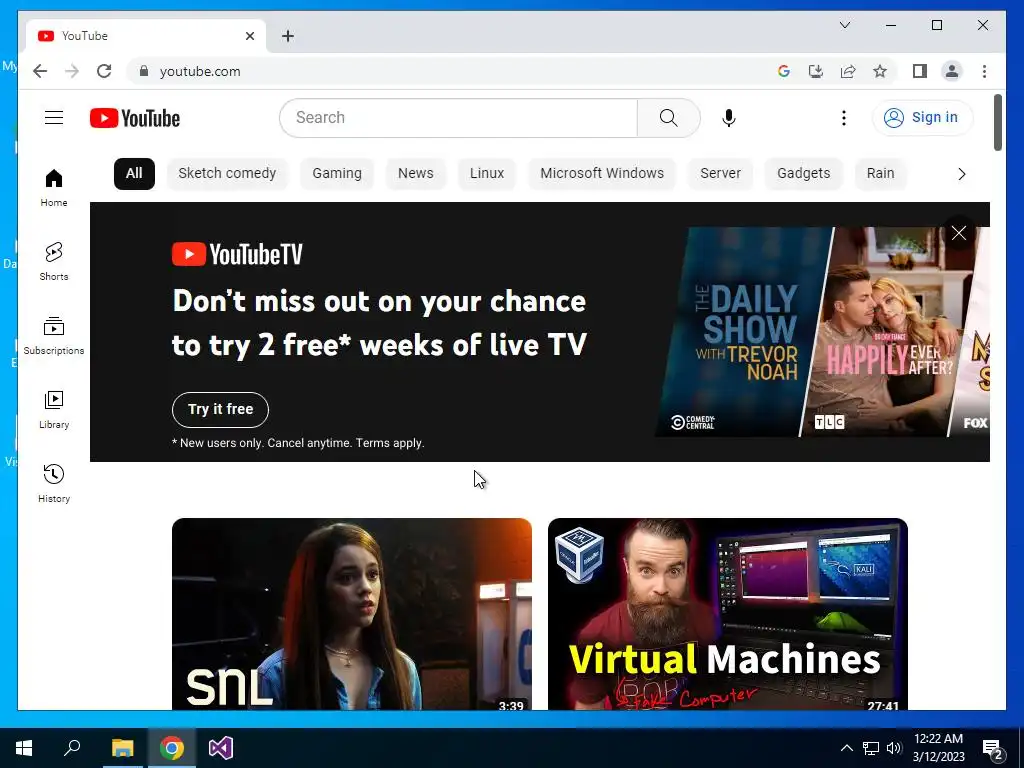The width and height of the screenshot is (1024, 768).
Task: Share this page via the share icon
Action: 848,71
